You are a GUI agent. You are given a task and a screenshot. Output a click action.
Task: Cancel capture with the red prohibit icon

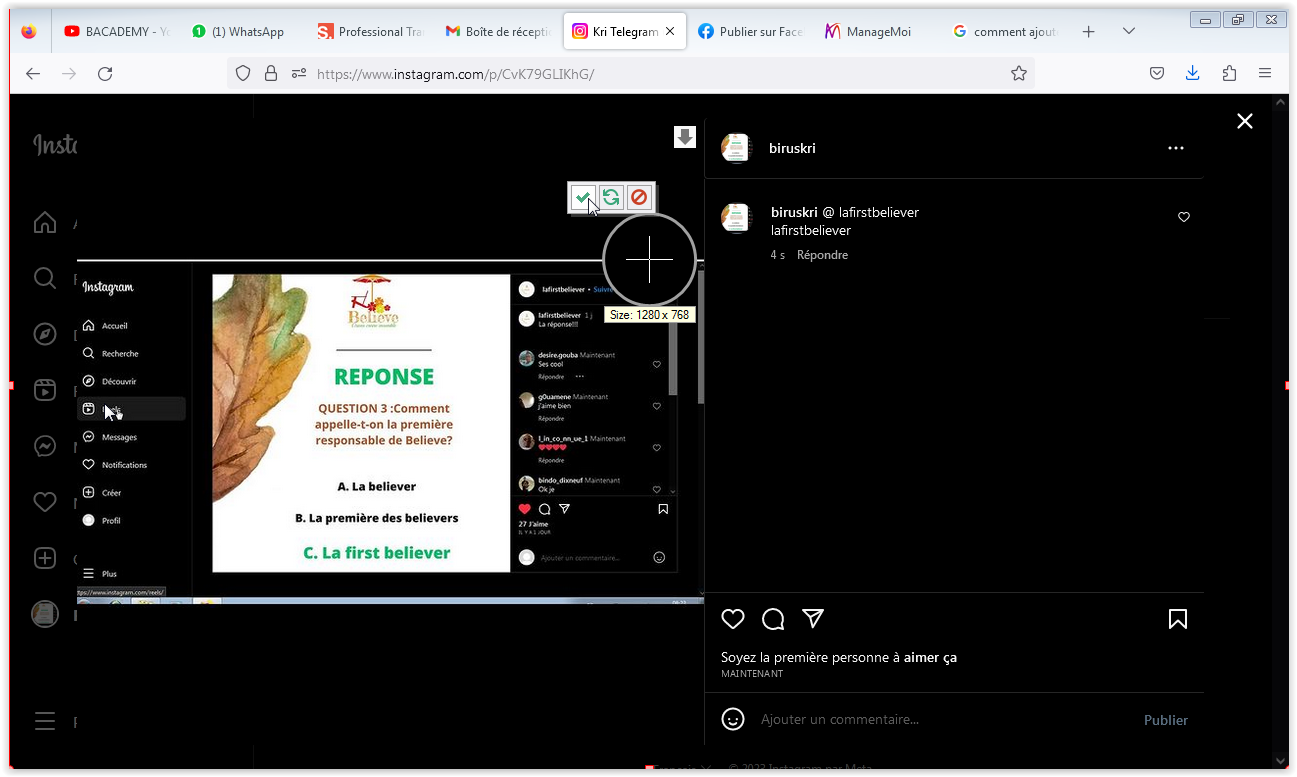(639, 198)
